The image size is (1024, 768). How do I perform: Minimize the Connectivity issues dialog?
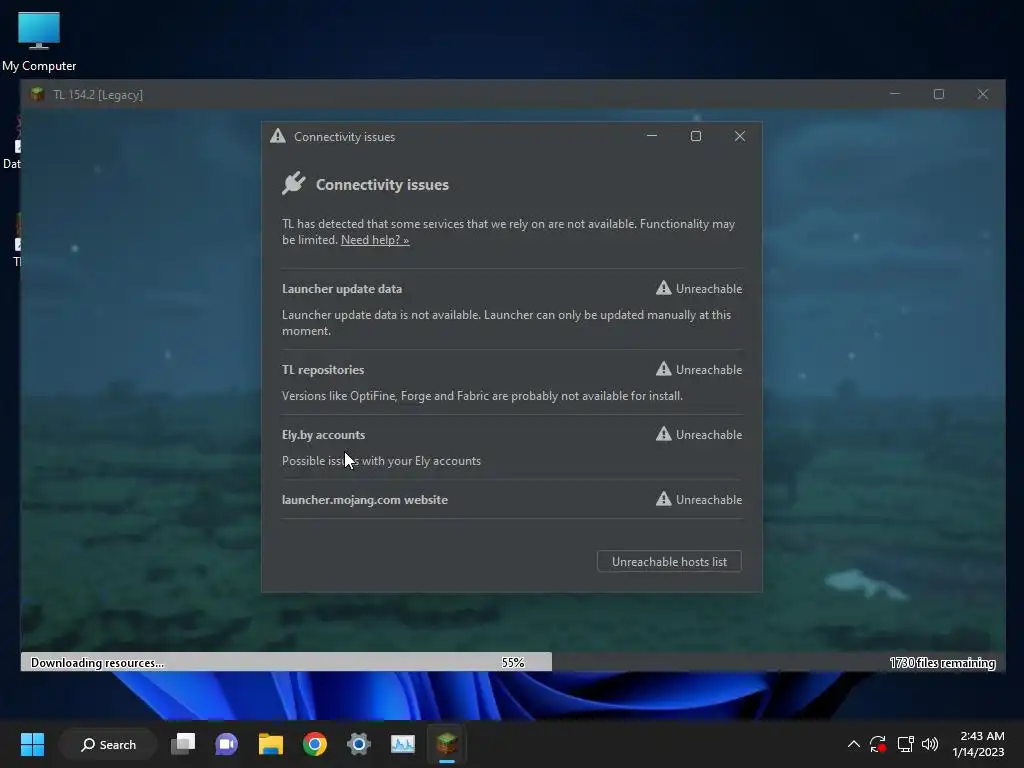coord(652,136)
